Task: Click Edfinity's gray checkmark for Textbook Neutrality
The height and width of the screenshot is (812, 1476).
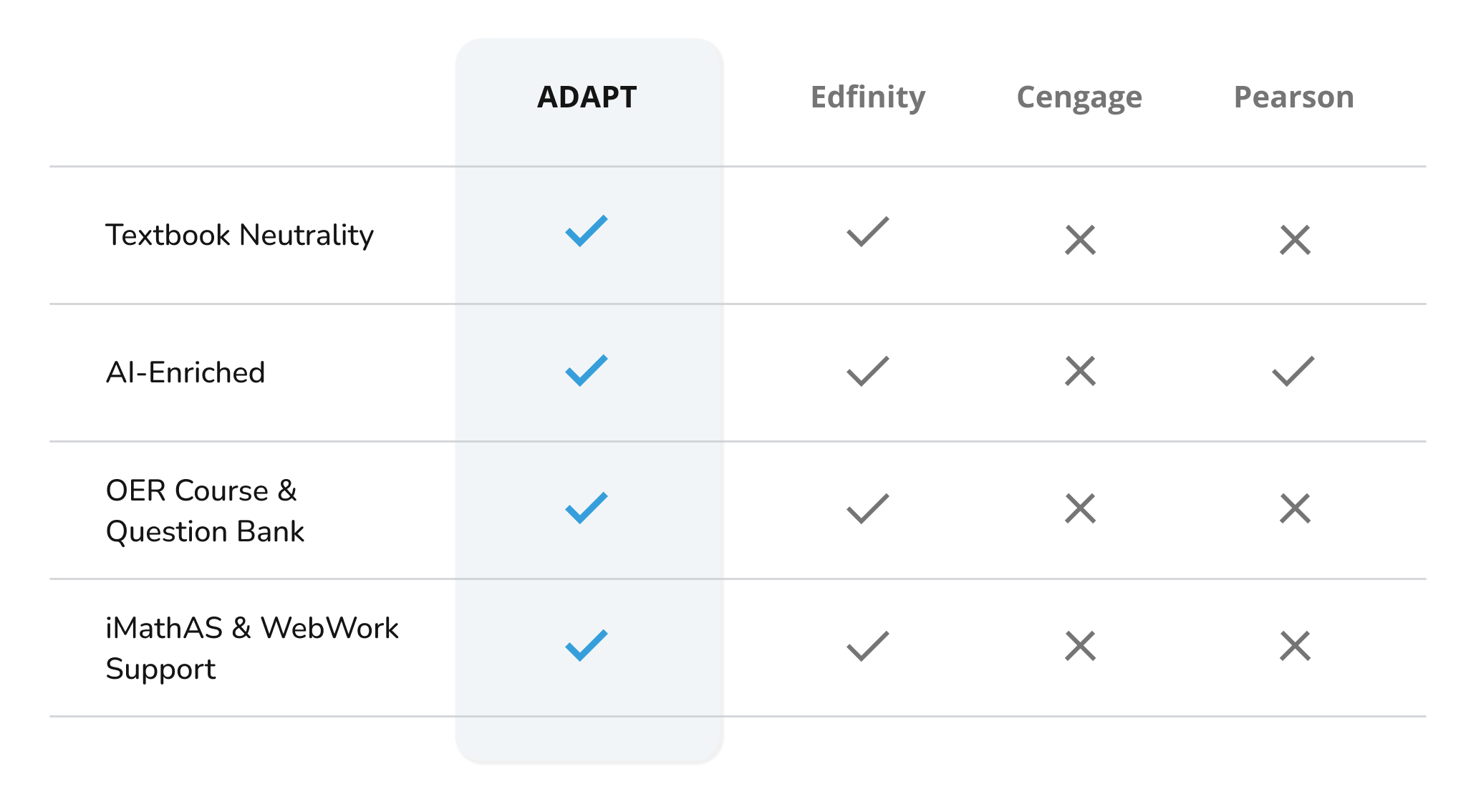Action: pos(868,231)
